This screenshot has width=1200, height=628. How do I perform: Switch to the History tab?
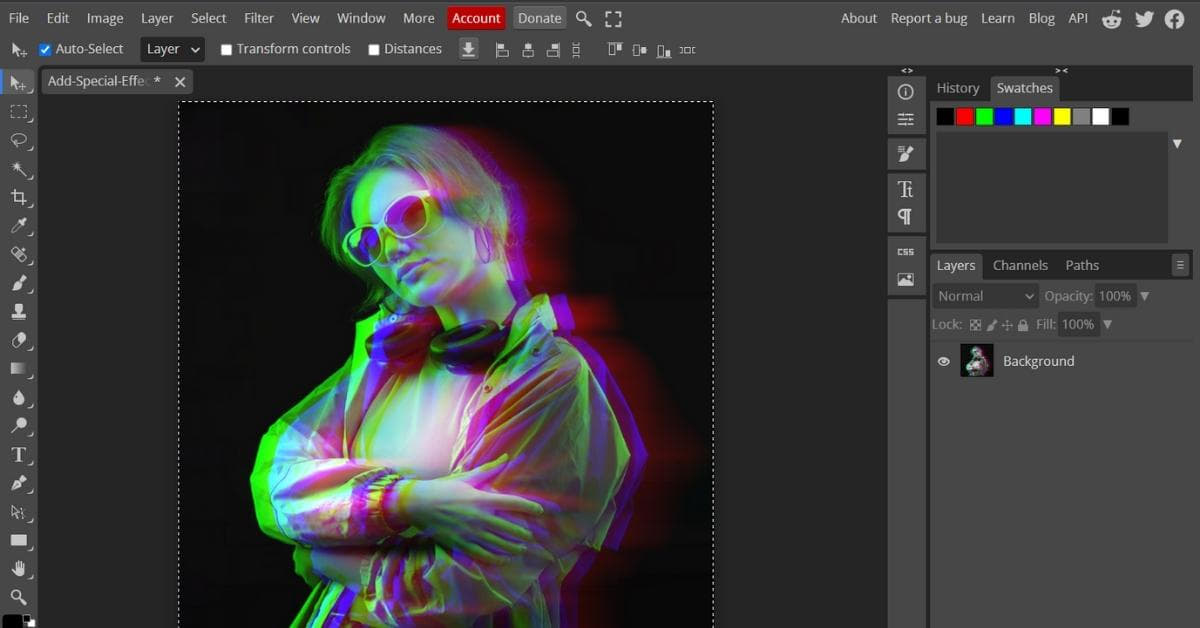pos(958,88)
